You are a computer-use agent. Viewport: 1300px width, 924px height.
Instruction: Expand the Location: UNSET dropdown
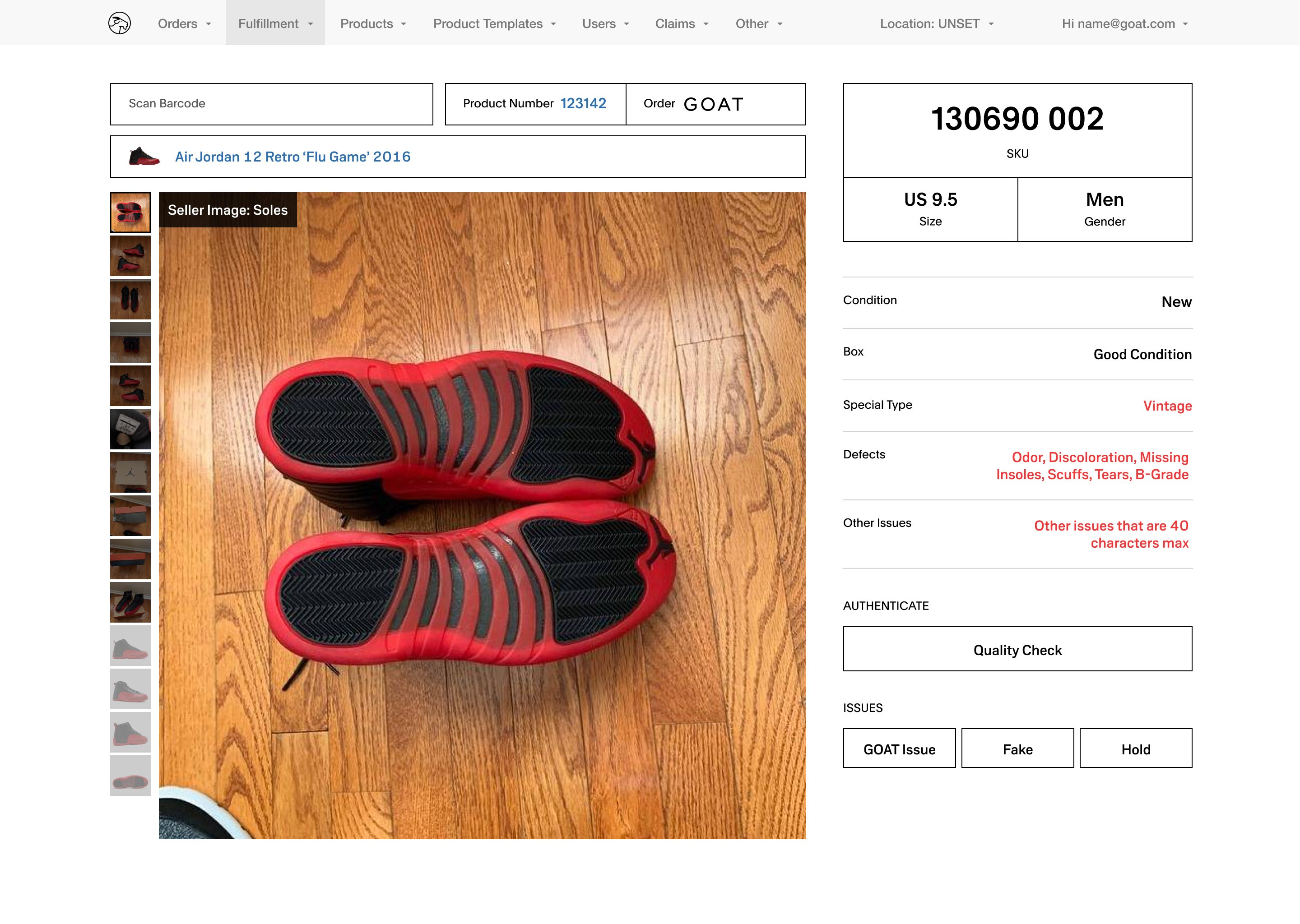tap(936, 23)
